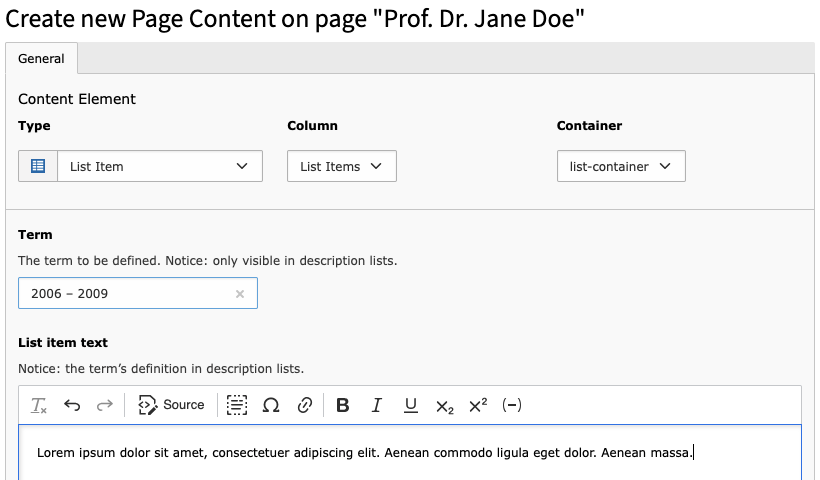Open the special characters Omega picker
The image size is (820, 480).
271,405
